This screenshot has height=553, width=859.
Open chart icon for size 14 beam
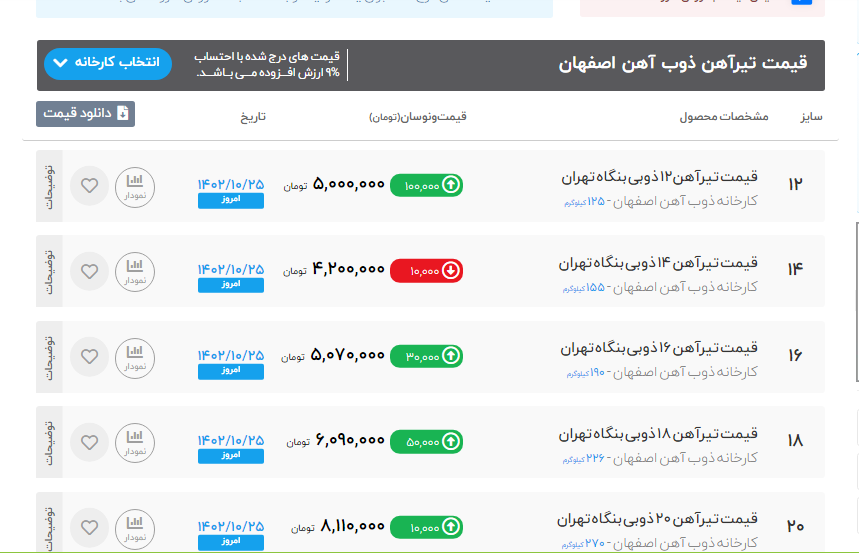coord(135,271)
